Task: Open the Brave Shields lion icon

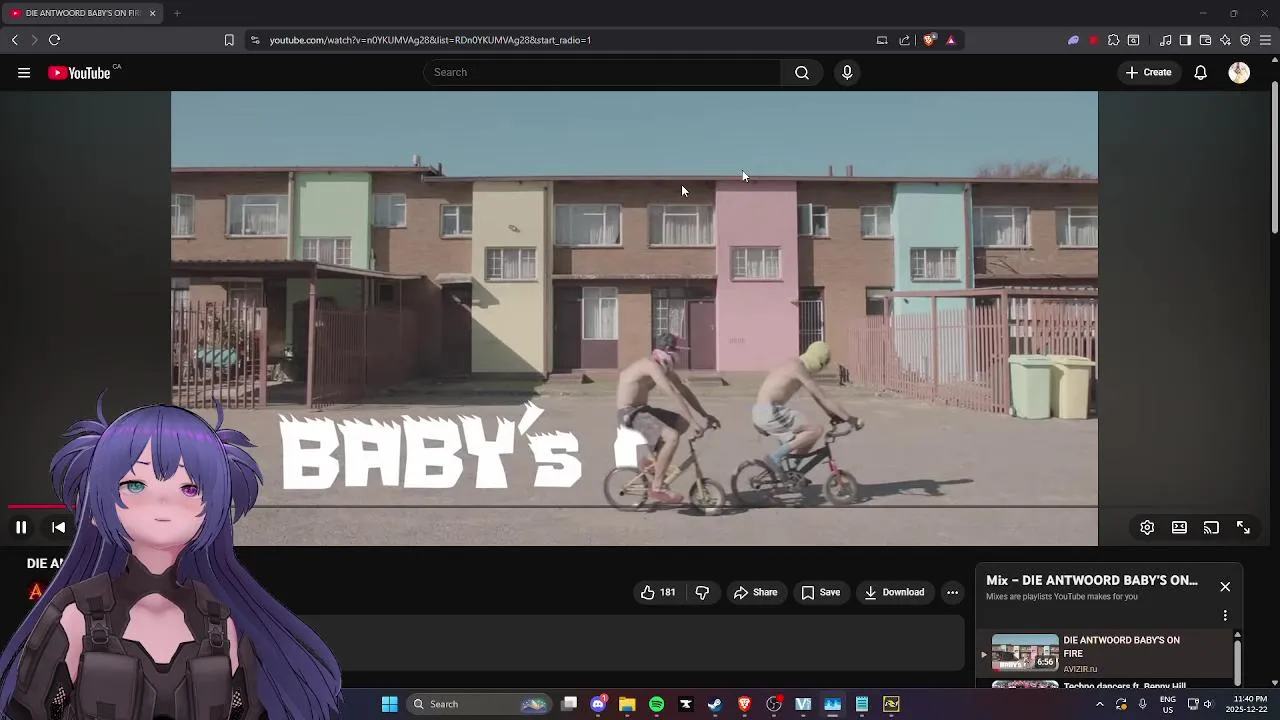Action: tap(929, 40)
